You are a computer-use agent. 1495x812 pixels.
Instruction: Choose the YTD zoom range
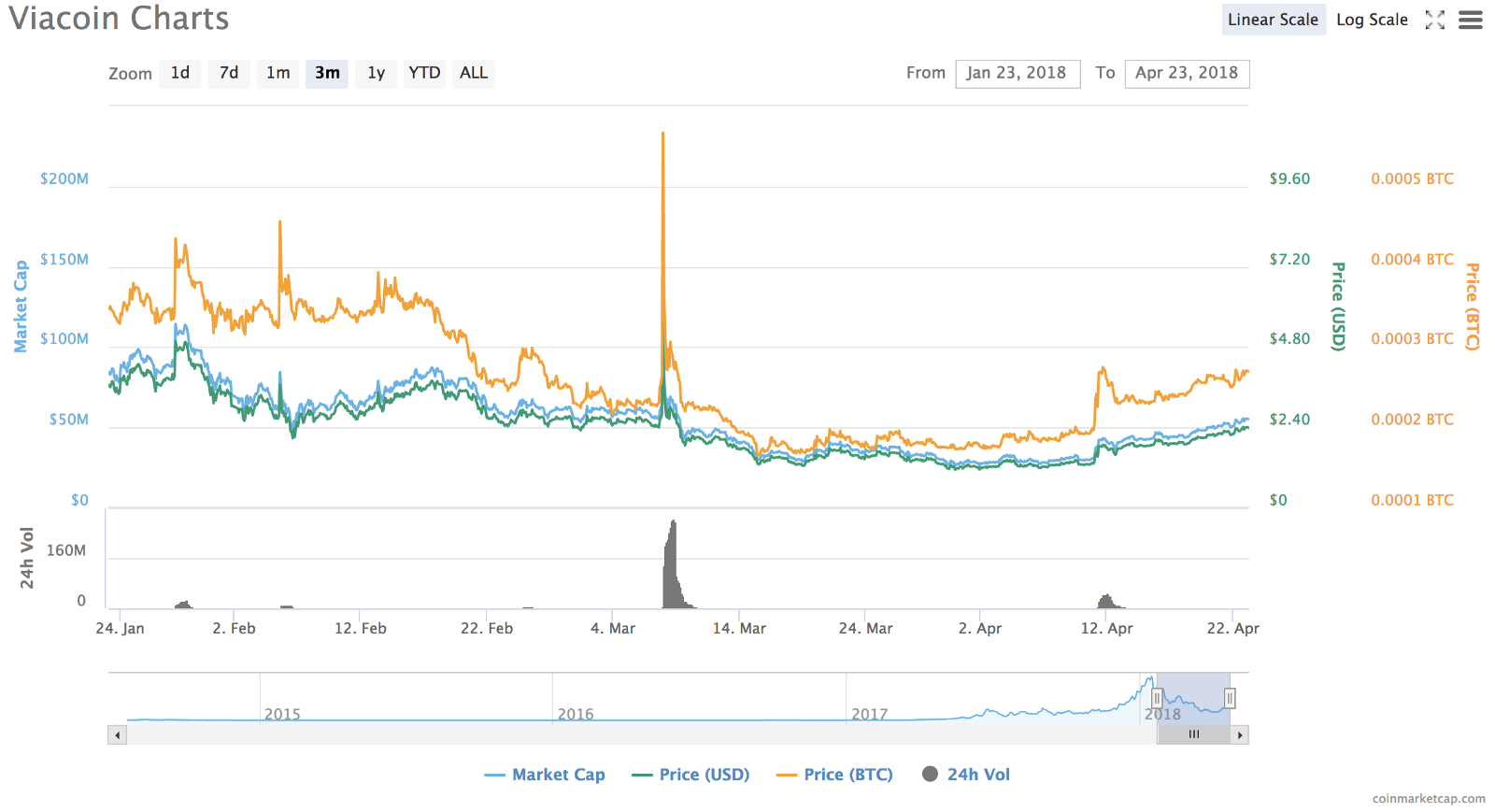pyautogui.click(x=424, y=73)
